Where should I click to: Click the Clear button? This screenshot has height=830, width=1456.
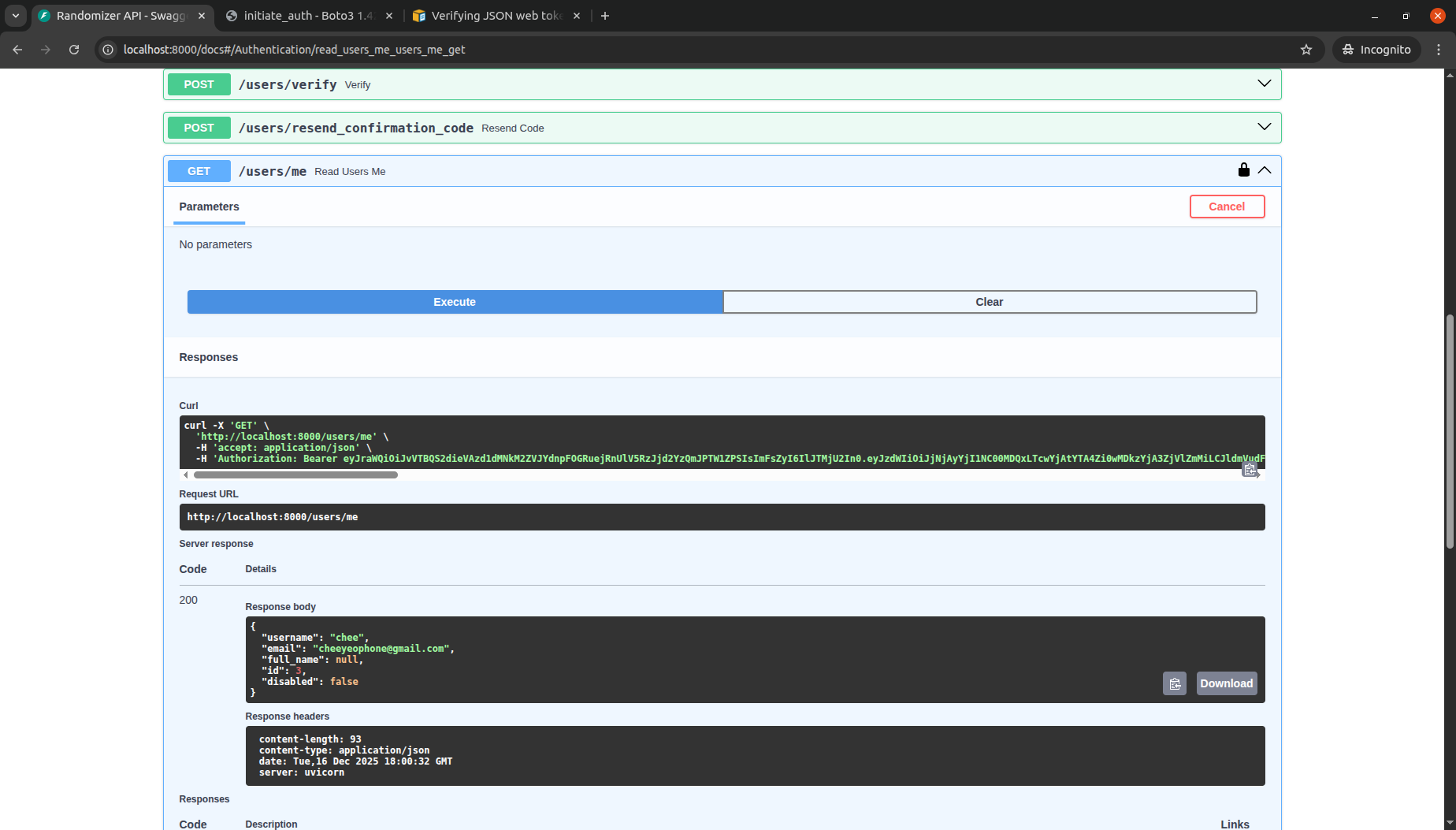tap(990, 301)
